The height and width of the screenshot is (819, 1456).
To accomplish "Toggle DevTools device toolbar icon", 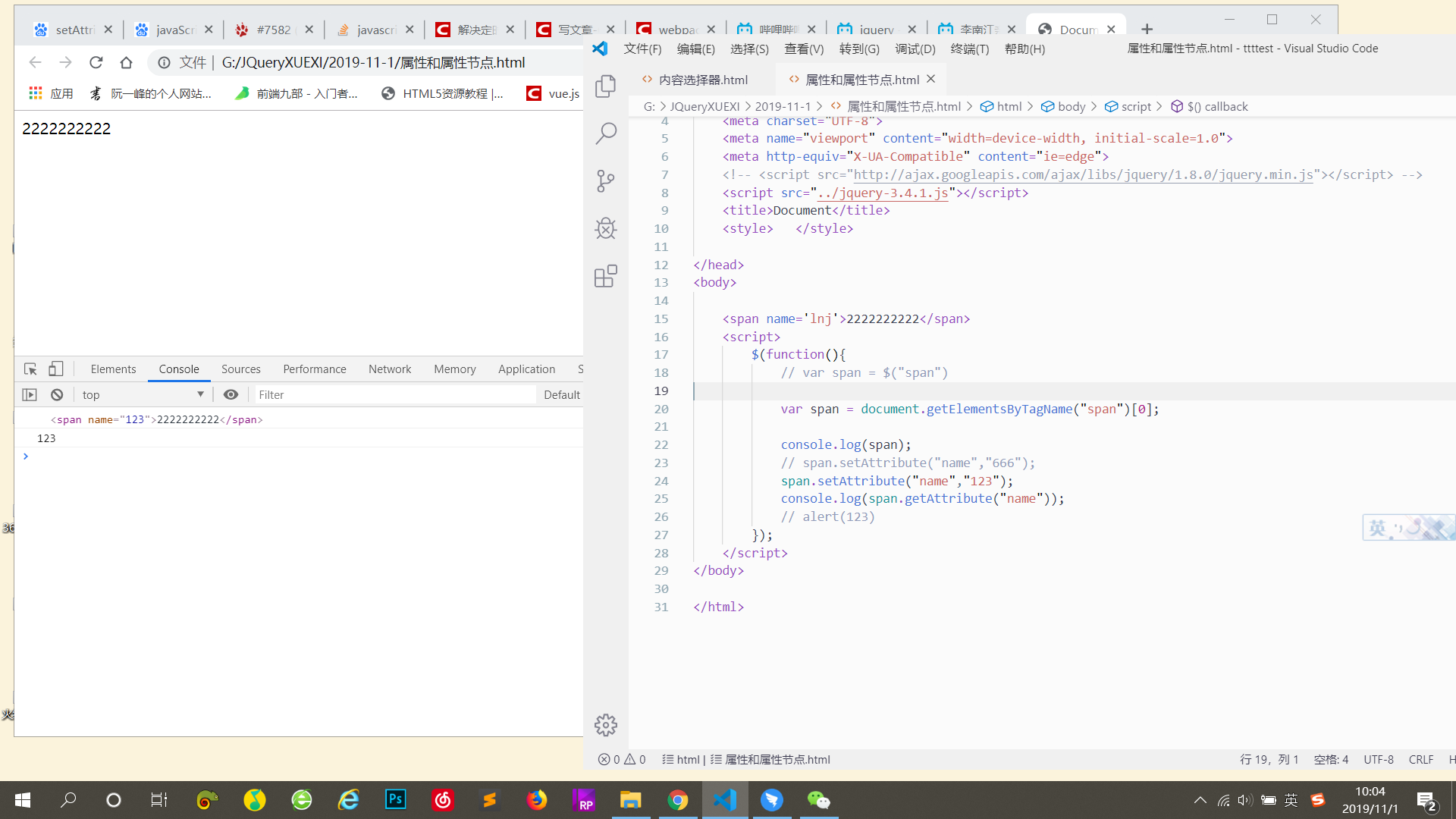I will coord(56,369).
